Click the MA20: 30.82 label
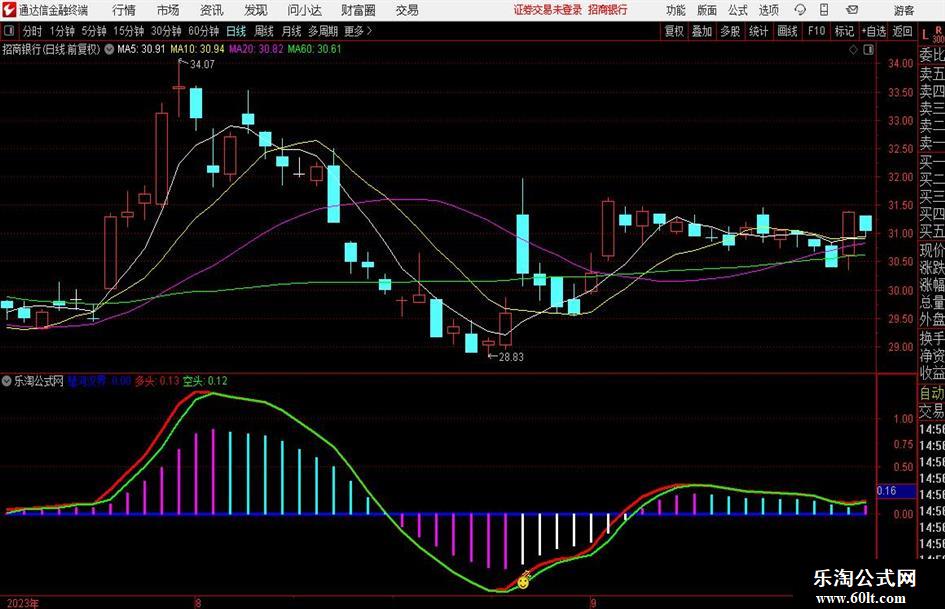Image resolution: width=945 pixels, height=609 pixels. pyautogui.click(x=256, y=49)
